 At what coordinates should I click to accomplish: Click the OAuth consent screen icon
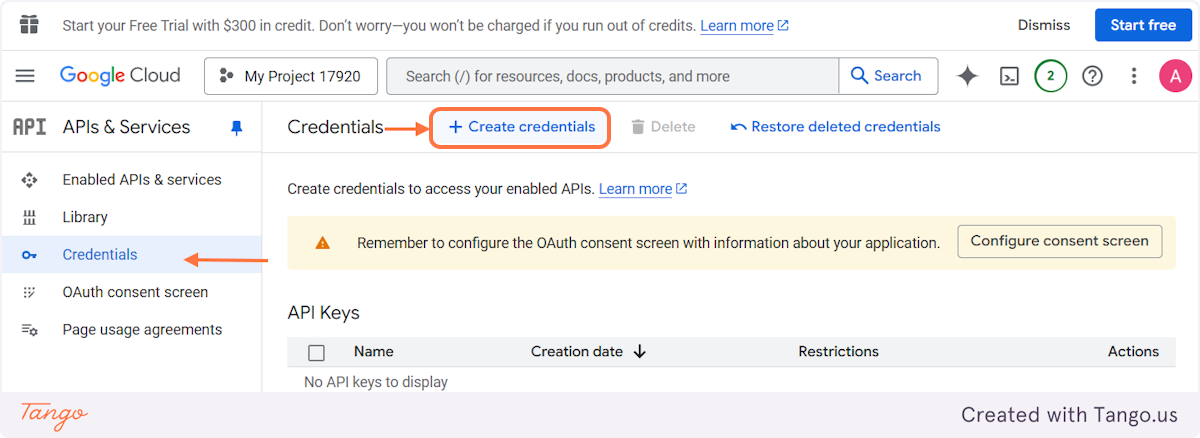tap(29, 292)
